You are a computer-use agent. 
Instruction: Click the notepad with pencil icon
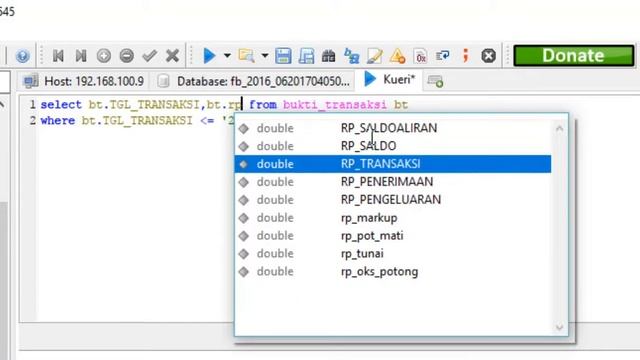click(x=374, y=56)
